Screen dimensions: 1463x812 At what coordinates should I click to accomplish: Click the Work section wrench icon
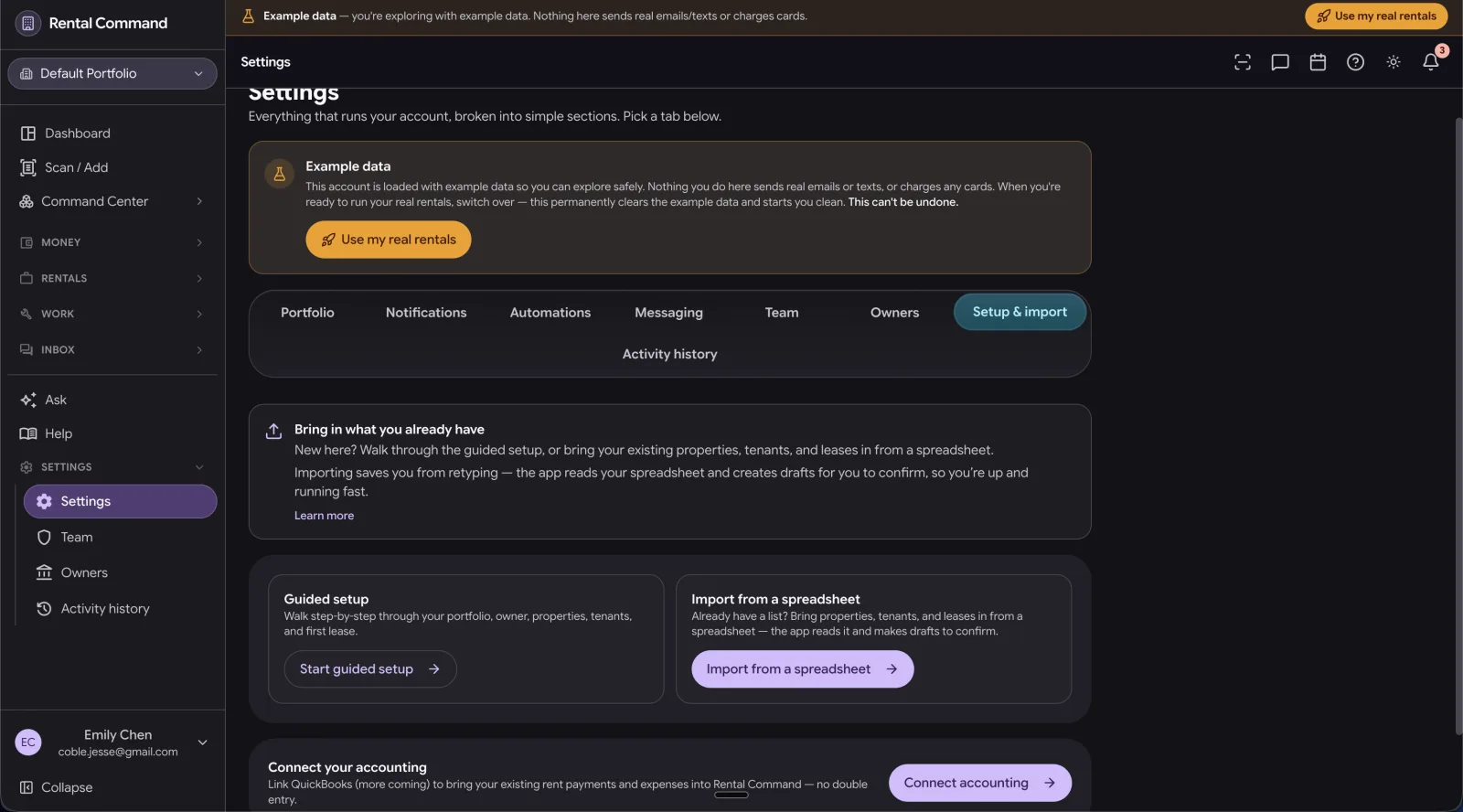[x=27, y=314]
